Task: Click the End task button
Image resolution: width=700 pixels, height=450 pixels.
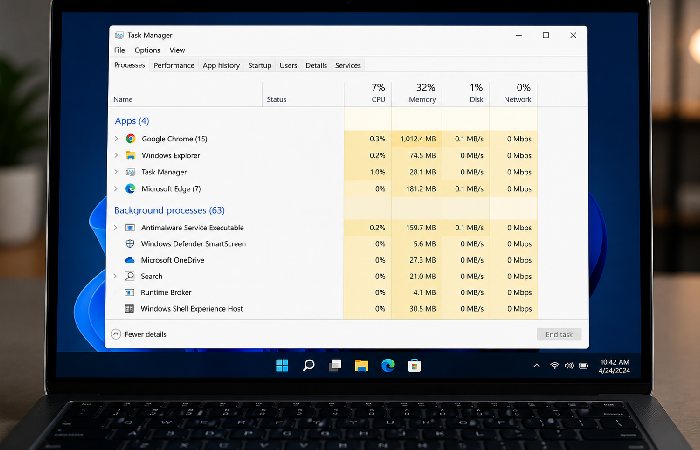Action: tap(559, 334)
